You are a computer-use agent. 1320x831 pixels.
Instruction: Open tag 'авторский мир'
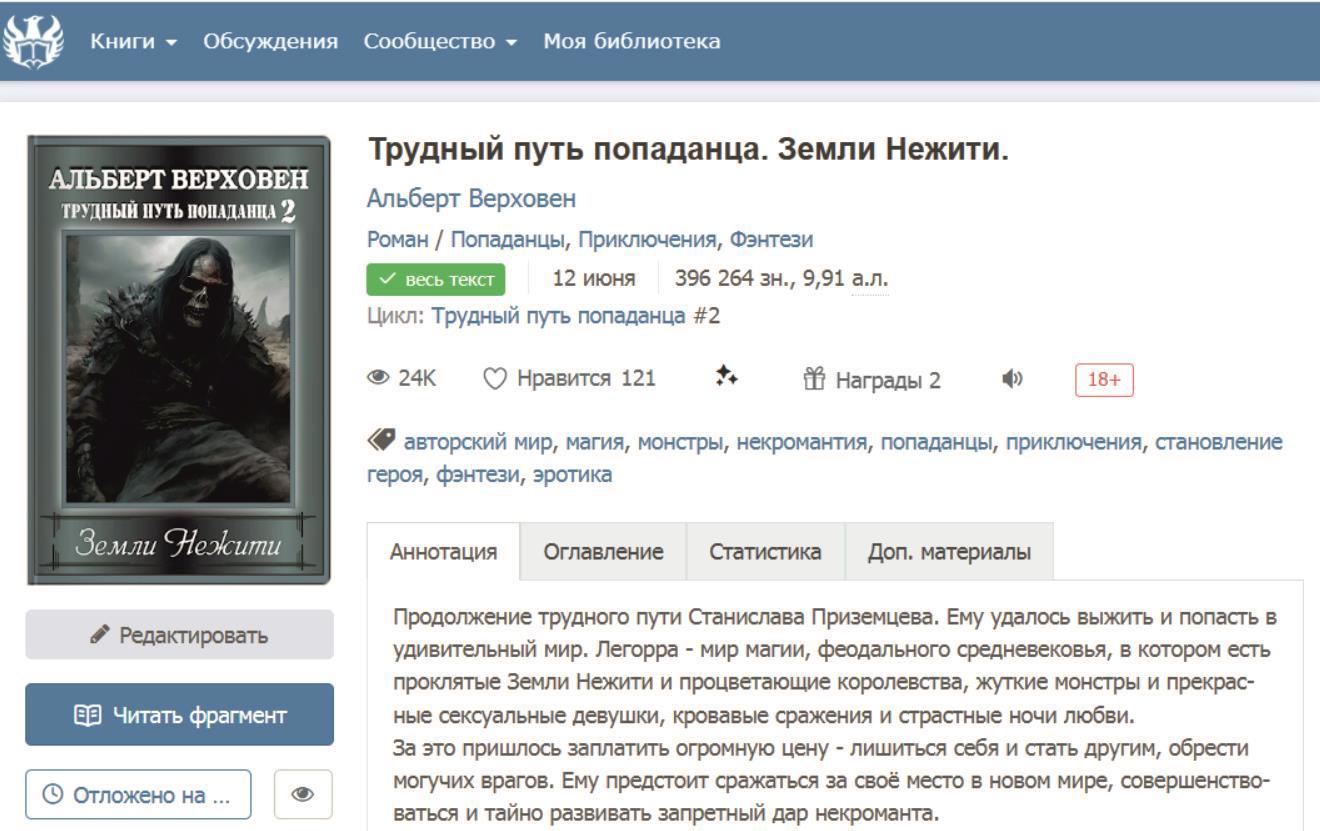coord(478,442)
